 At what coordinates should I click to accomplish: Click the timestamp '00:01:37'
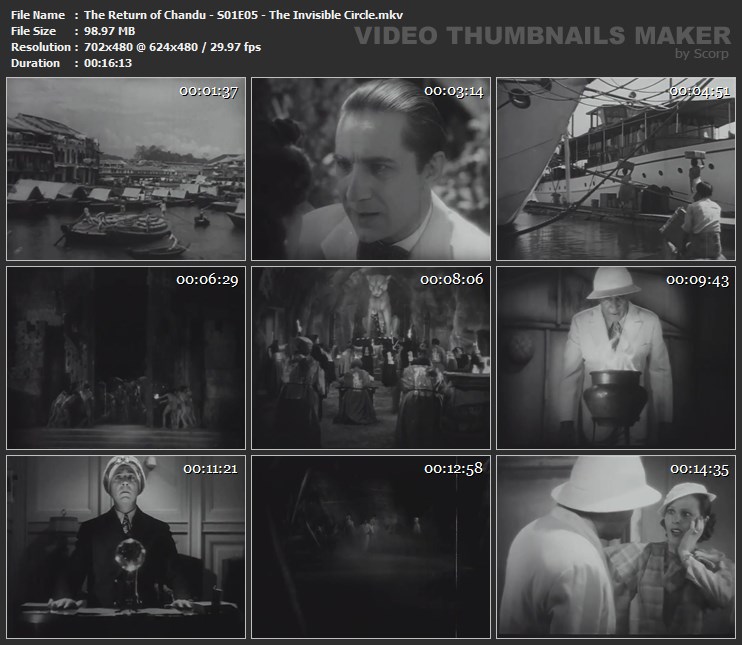coord(209,91)
